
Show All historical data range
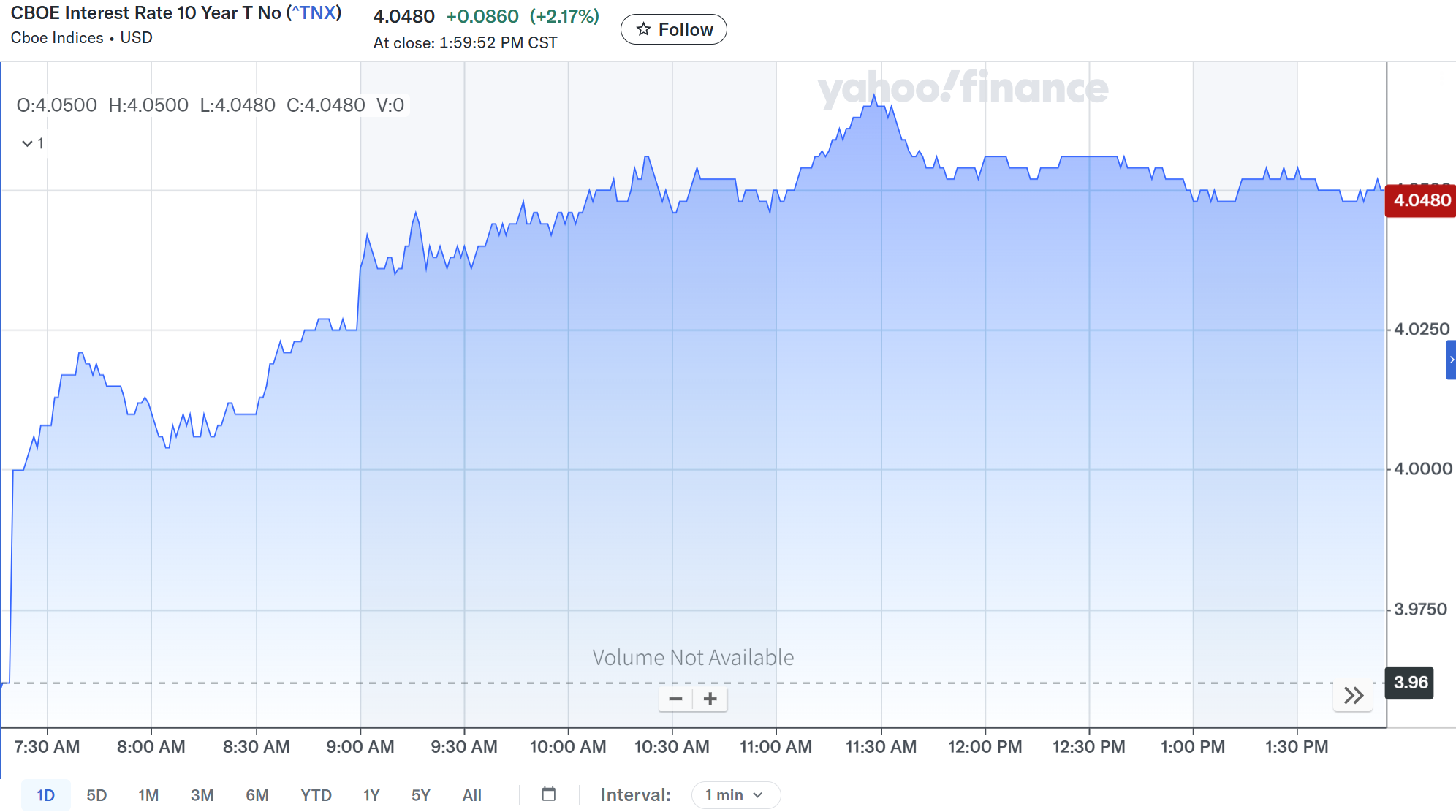tap(471, 795)
